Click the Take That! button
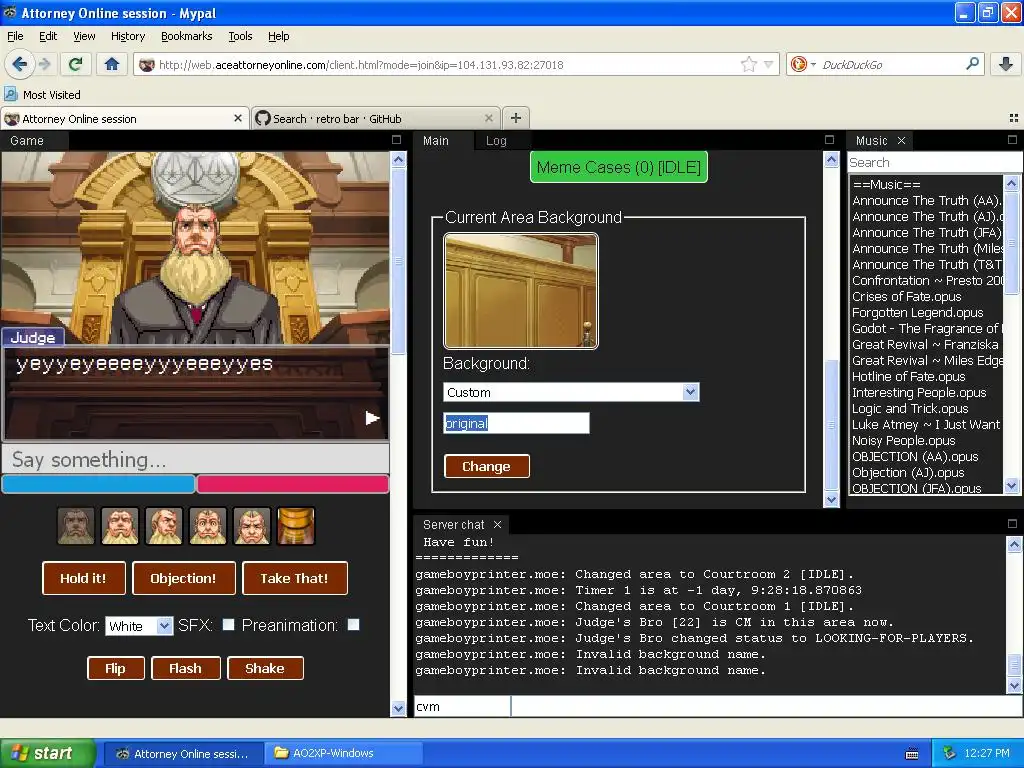The height and width of the screenshot is (768, 1024). tap(295, 578)
